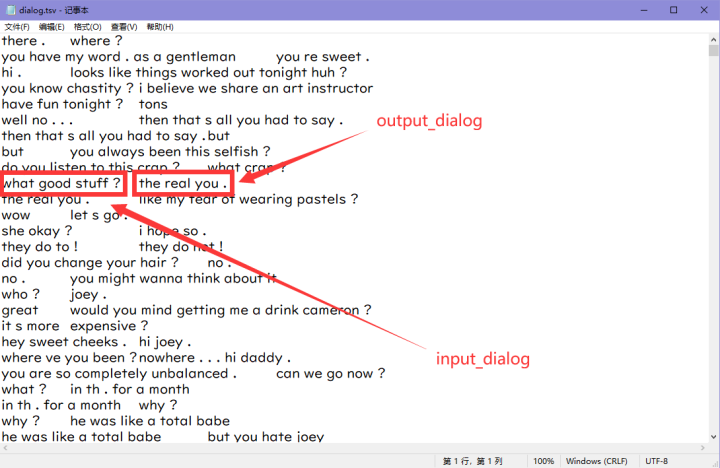Click text "have fun tonight ?"

(x=62, y=104)
